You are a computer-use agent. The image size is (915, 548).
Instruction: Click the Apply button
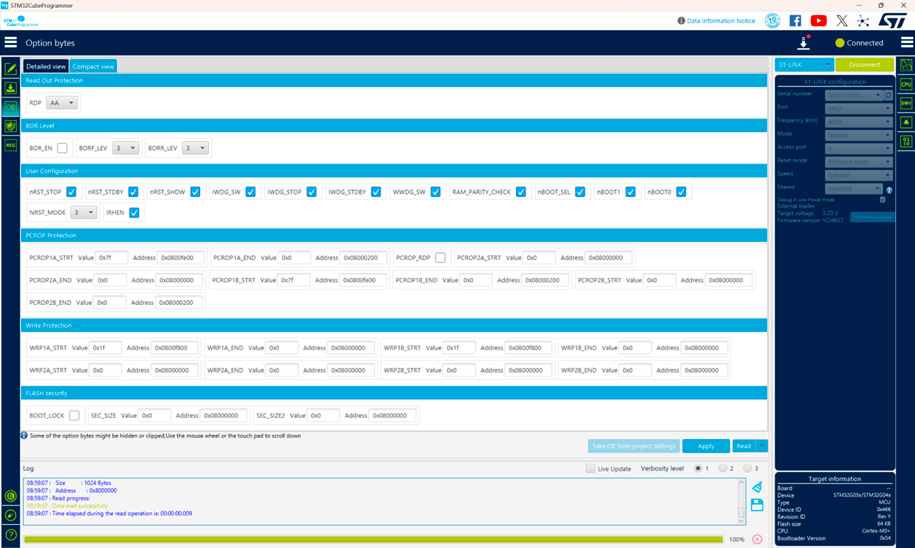[706, 446]
